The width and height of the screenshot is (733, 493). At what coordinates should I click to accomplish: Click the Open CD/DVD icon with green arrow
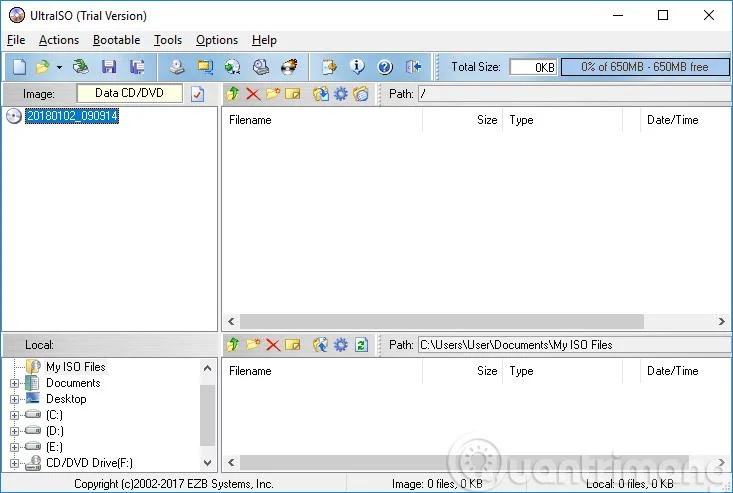(x=80, y=67)
